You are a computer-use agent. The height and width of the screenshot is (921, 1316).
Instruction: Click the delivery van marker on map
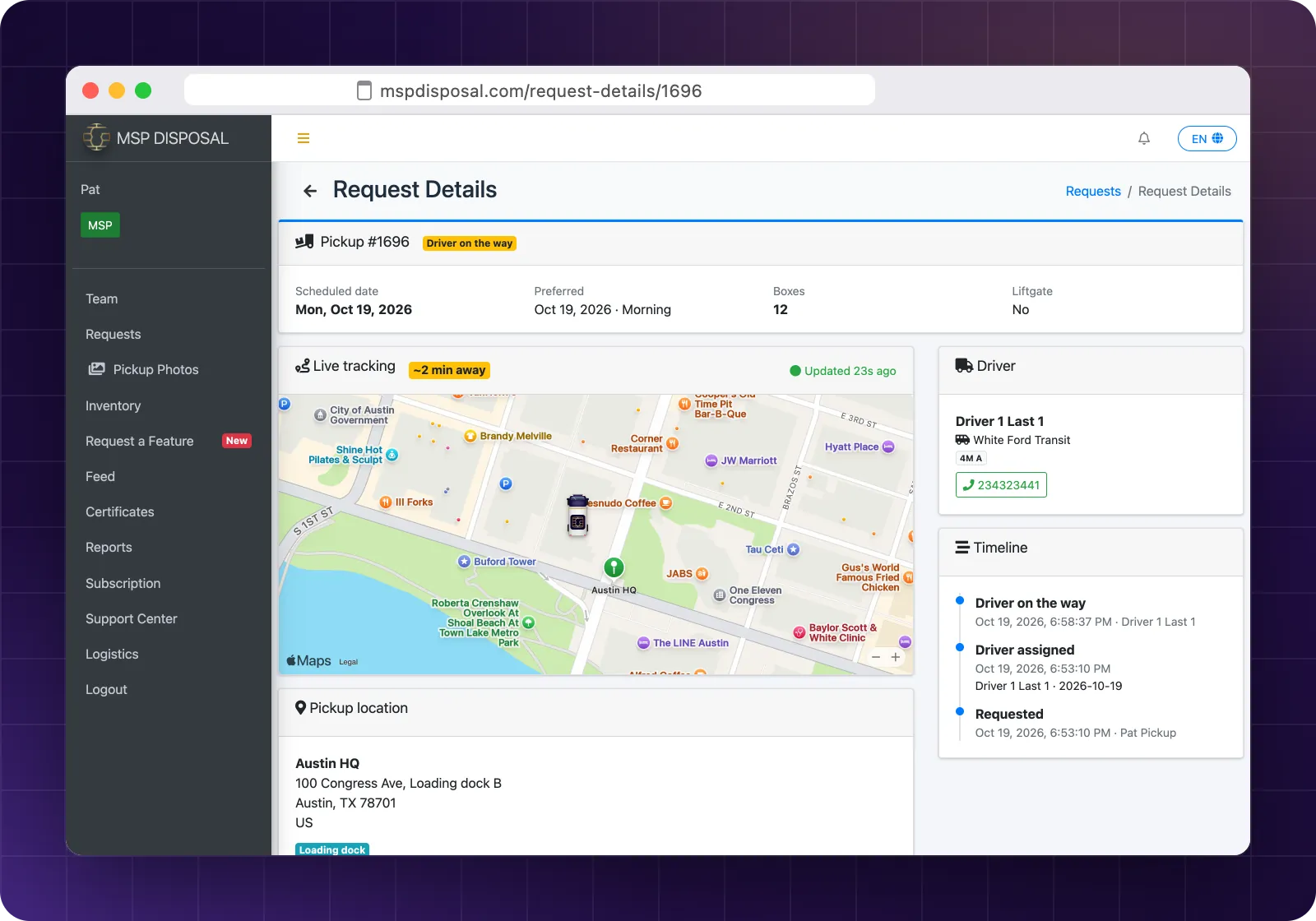click(577, 516)
